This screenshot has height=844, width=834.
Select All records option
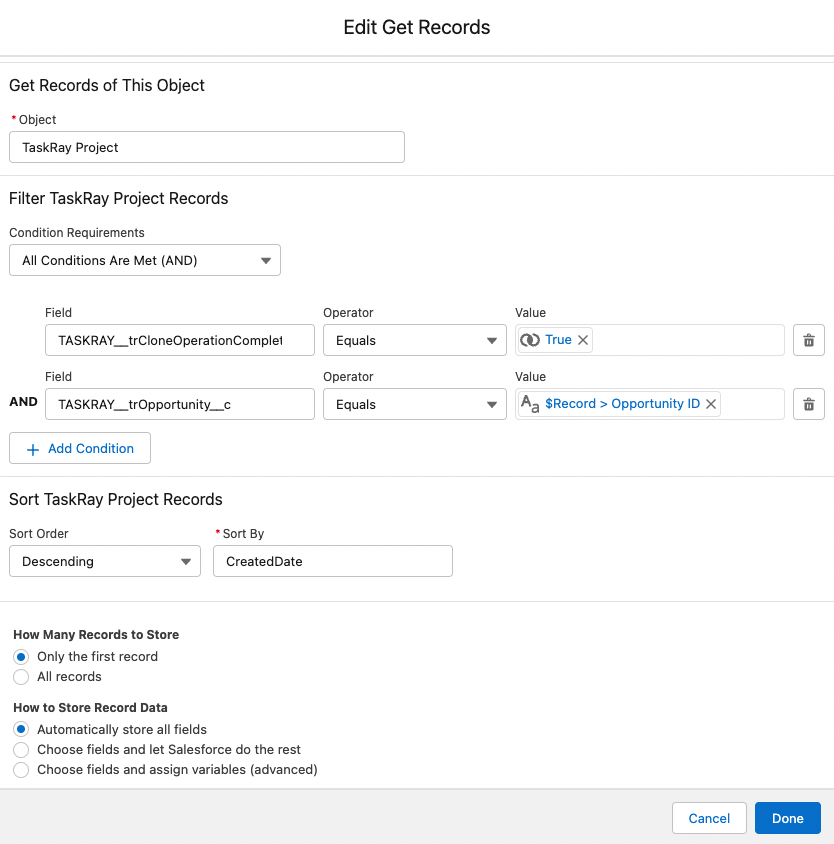pos(21,677)
